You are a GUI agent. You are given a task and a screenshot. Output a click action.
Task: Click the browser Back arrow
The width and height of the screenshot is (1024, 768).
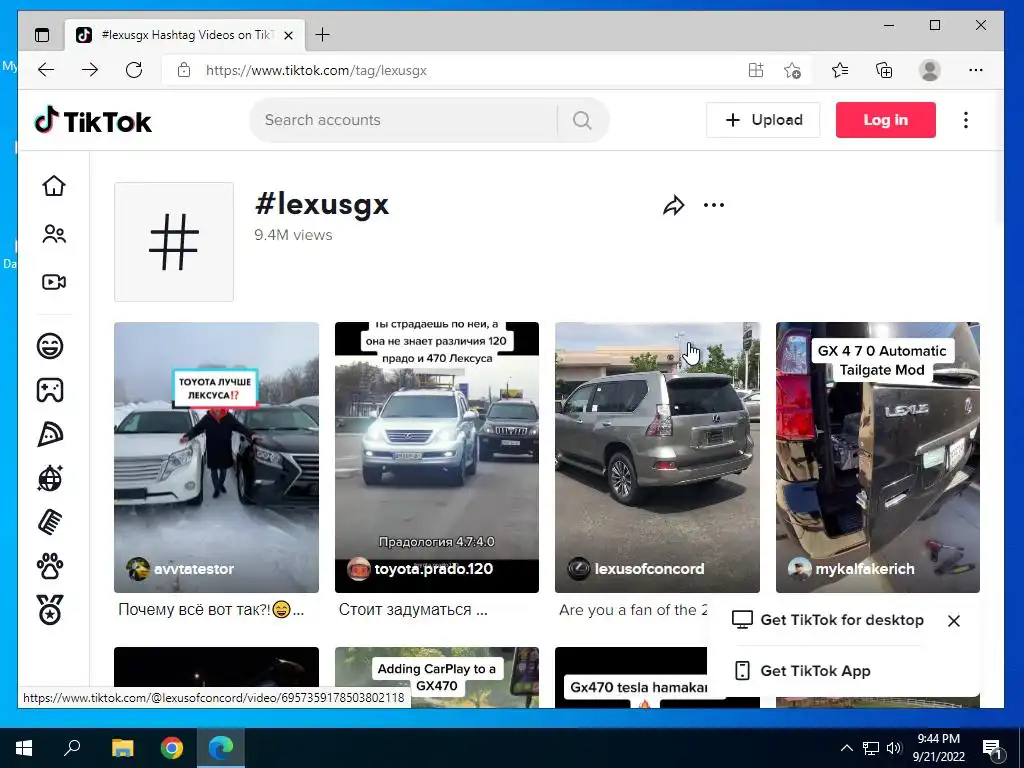[x=46, y=70]
